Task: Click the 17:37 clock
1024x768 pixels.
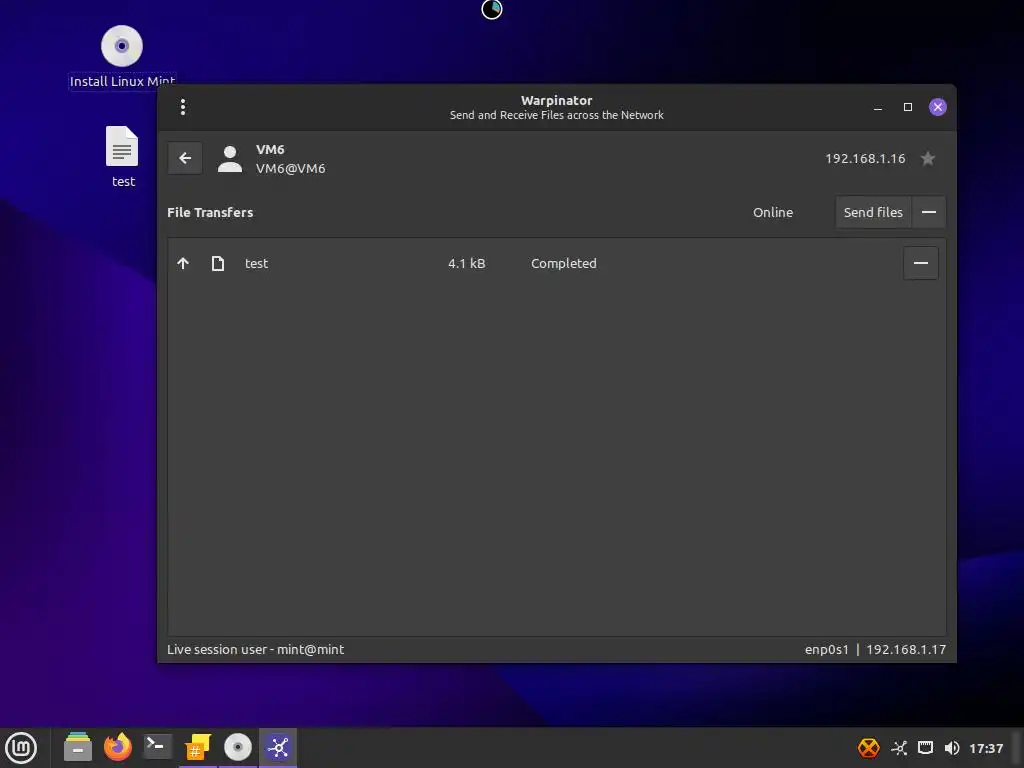Action: (986, 748)
